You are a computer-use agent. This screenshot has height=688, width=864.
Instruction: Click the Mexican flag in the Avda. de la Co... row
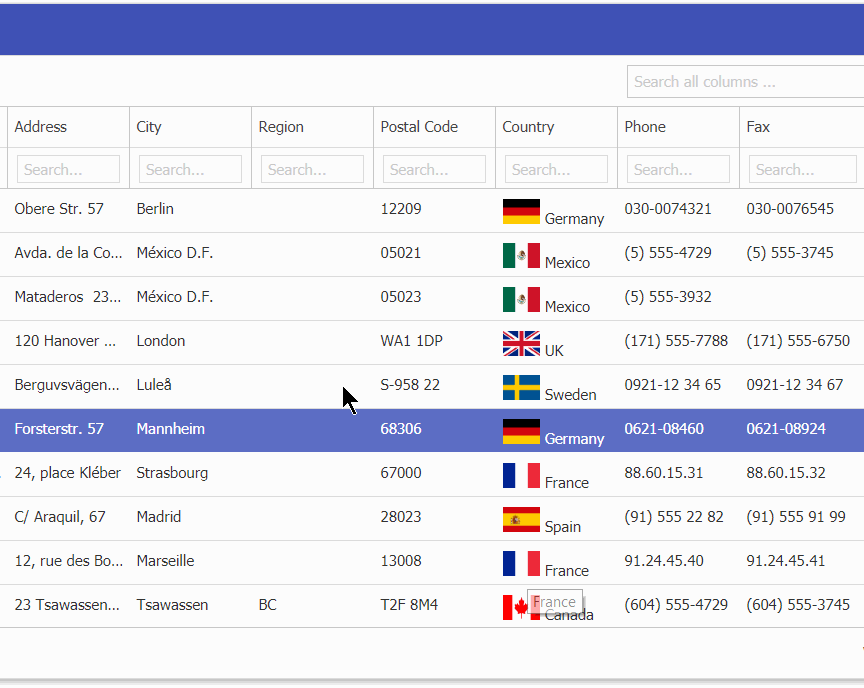(521, 255)
